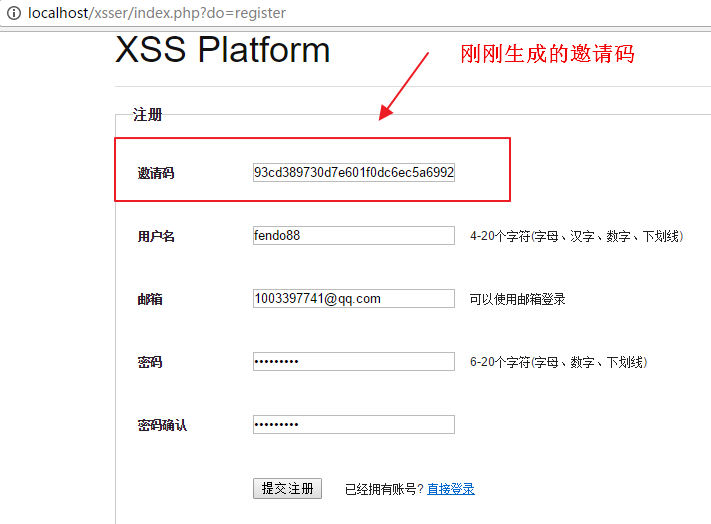
Task: Click the 密码确认 label
Action: point(162,425)
